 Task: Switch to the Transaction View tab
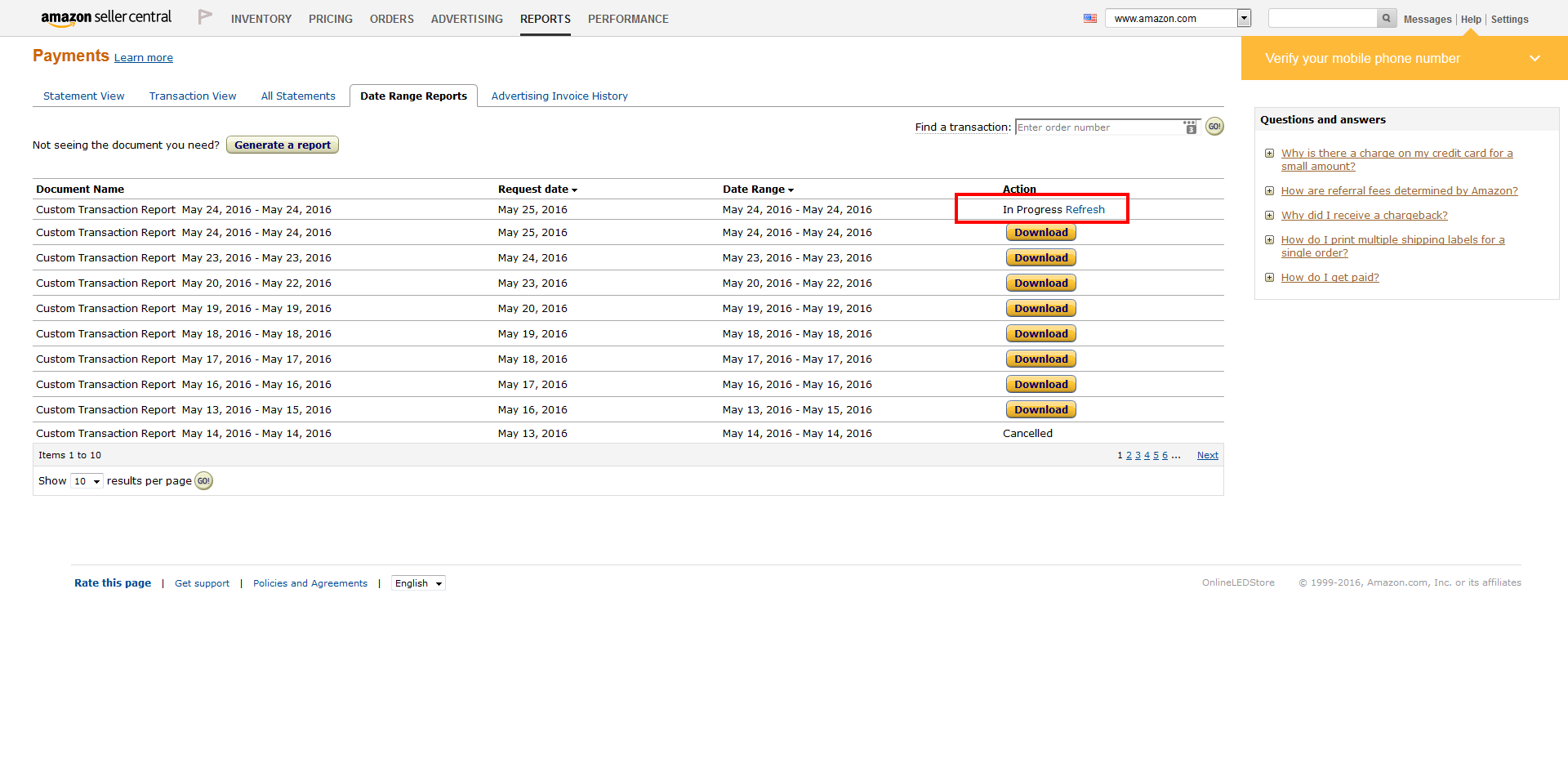pyautogui.click(x=193, y=96)
